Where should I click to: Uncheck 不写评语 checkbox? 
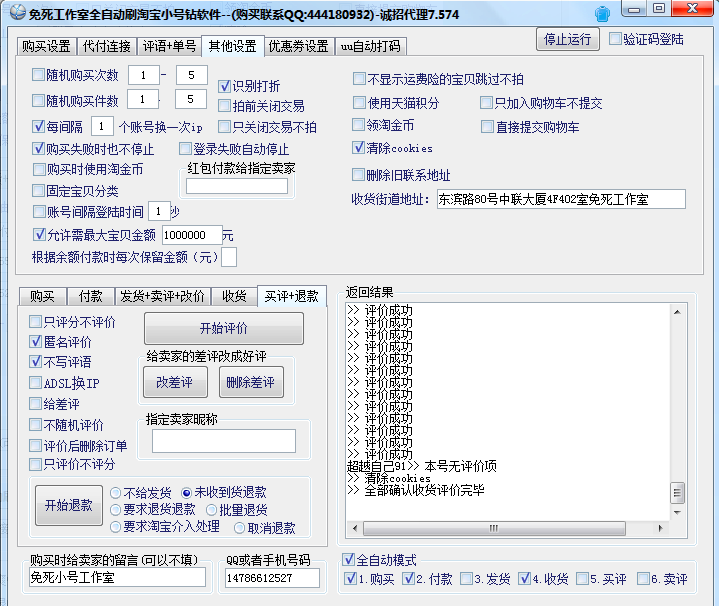tap(35, 361)
